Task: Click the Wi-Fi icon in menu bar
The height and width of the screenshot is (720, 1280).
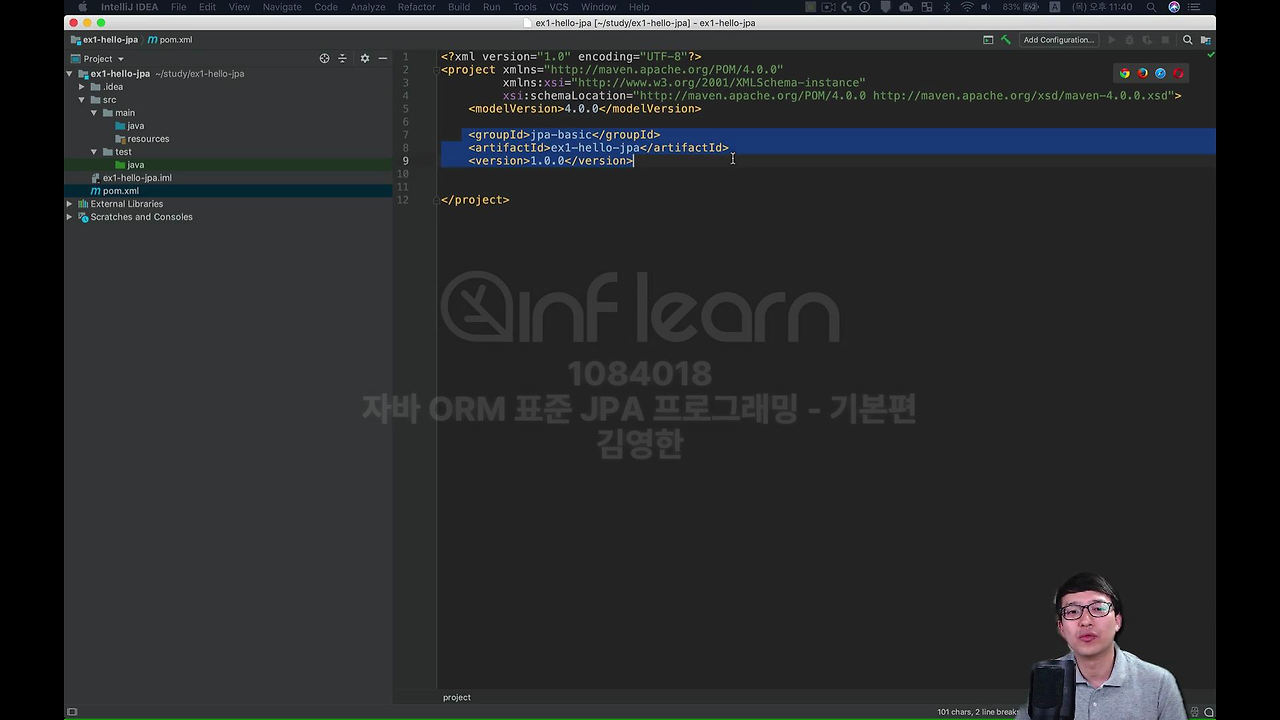Action: [x=967, y=7]
